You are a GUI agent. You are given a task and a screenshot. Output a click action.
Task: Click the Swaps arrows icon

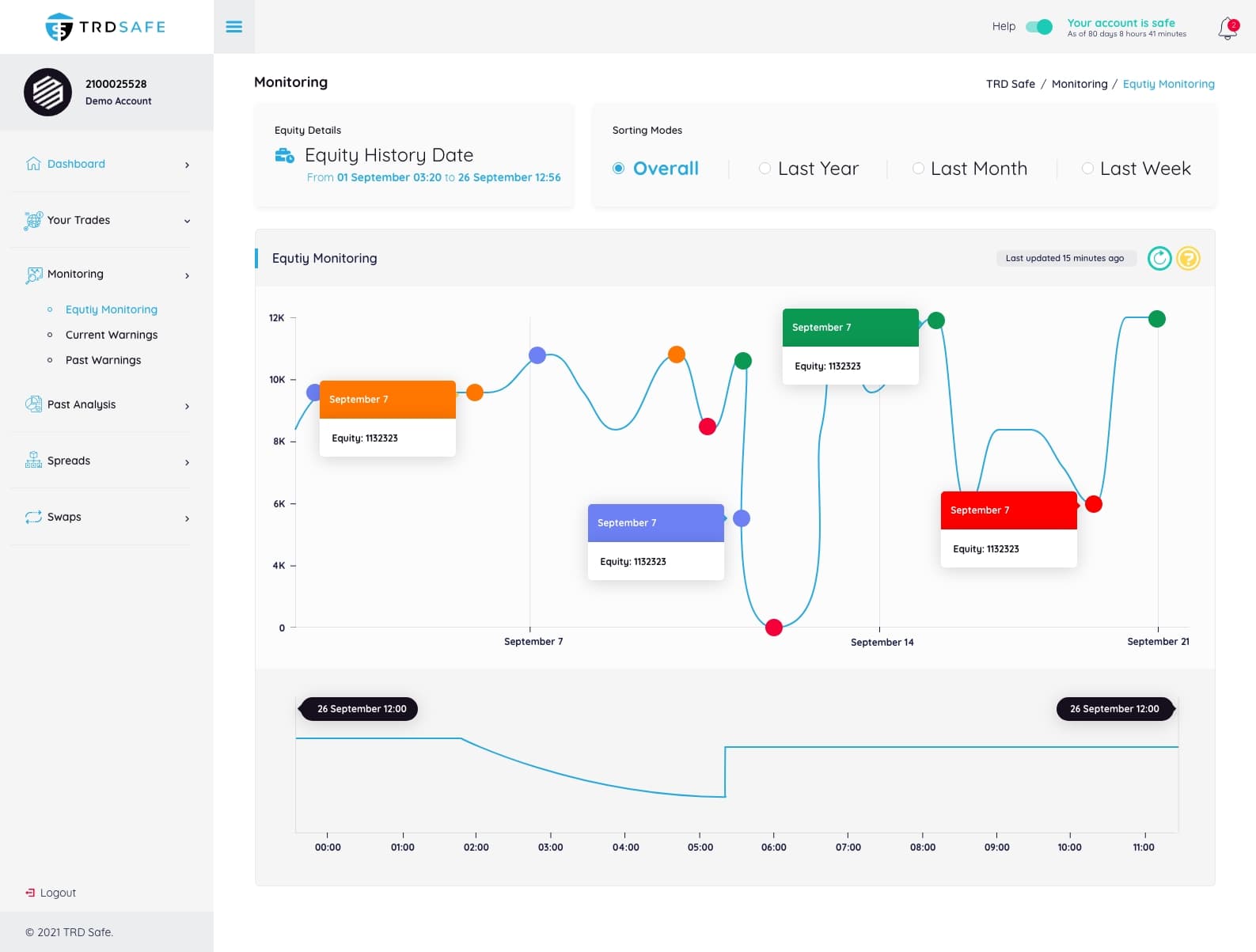point(33,517)
